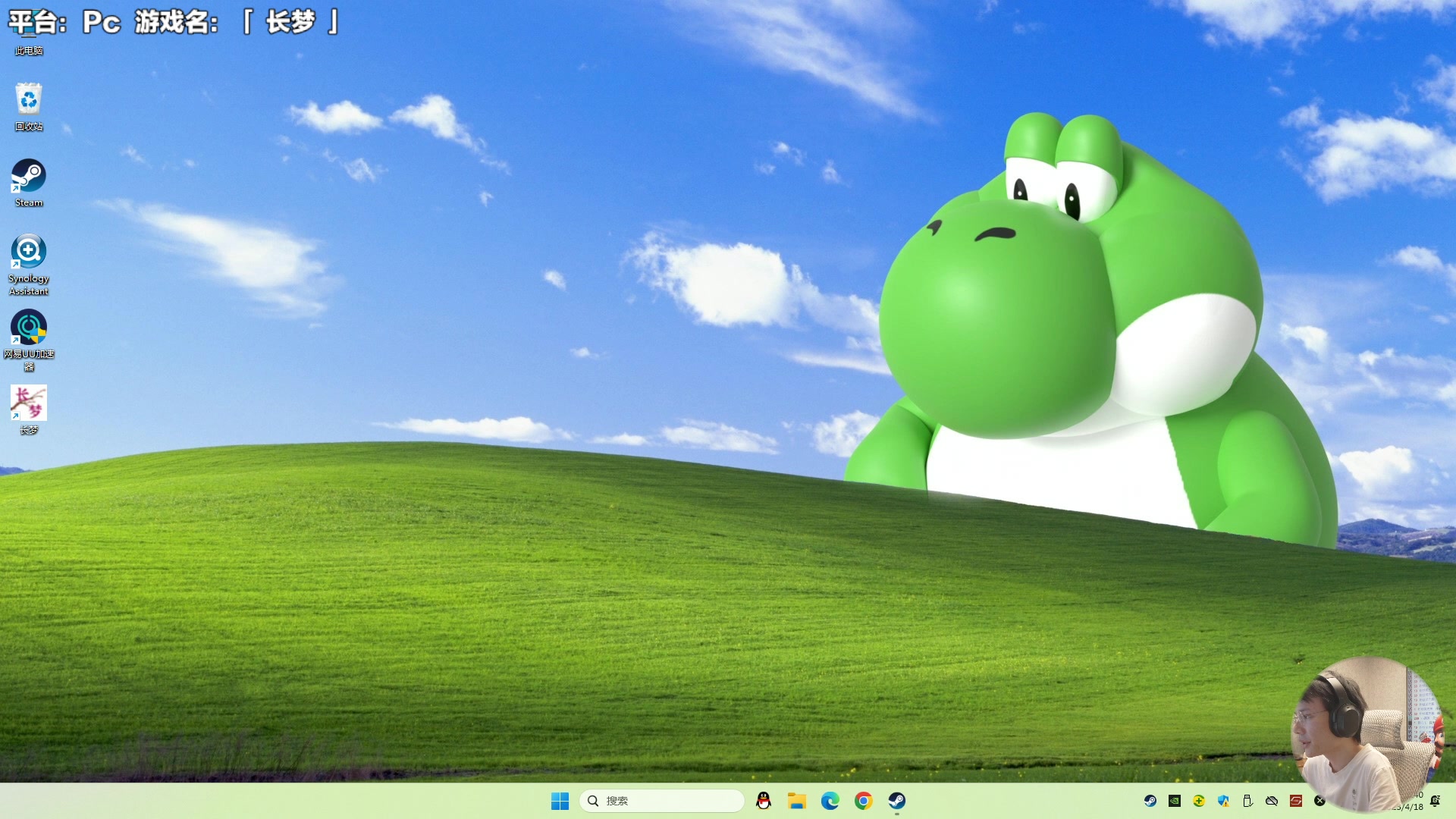Launch Google Chrome from the taskbar
1456x819 pixels.
864,801
